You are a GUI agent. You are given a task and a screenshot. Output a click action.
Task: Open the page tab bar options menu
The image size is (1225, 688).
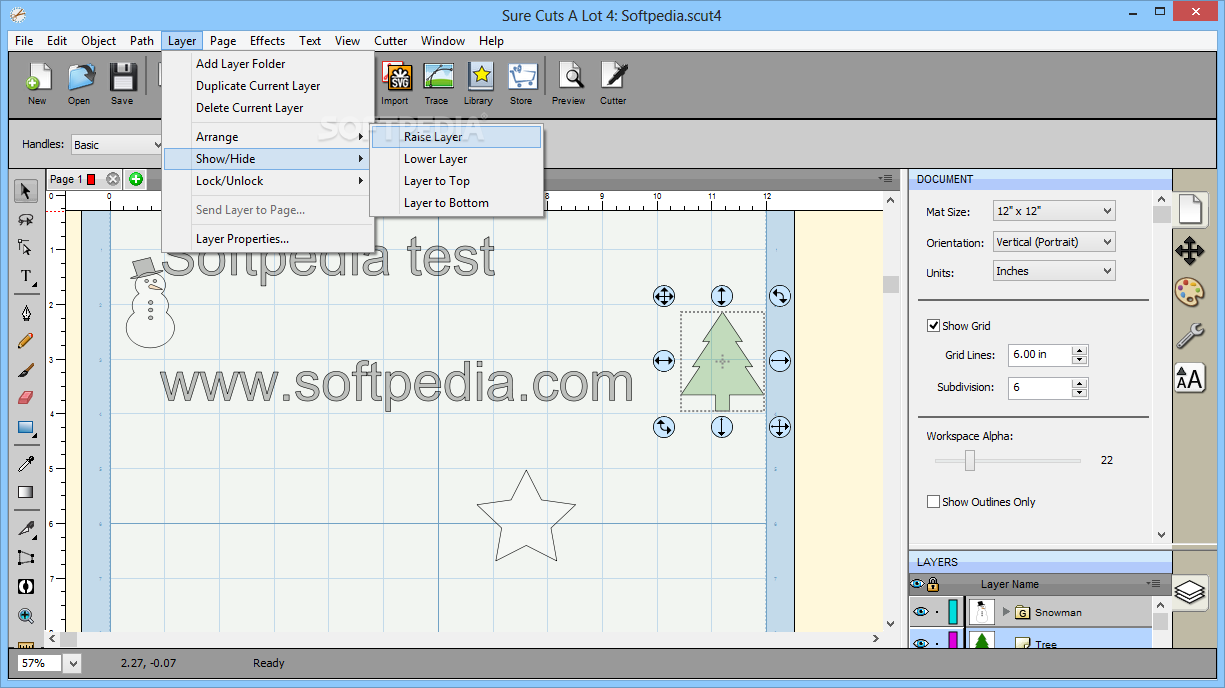886,179
